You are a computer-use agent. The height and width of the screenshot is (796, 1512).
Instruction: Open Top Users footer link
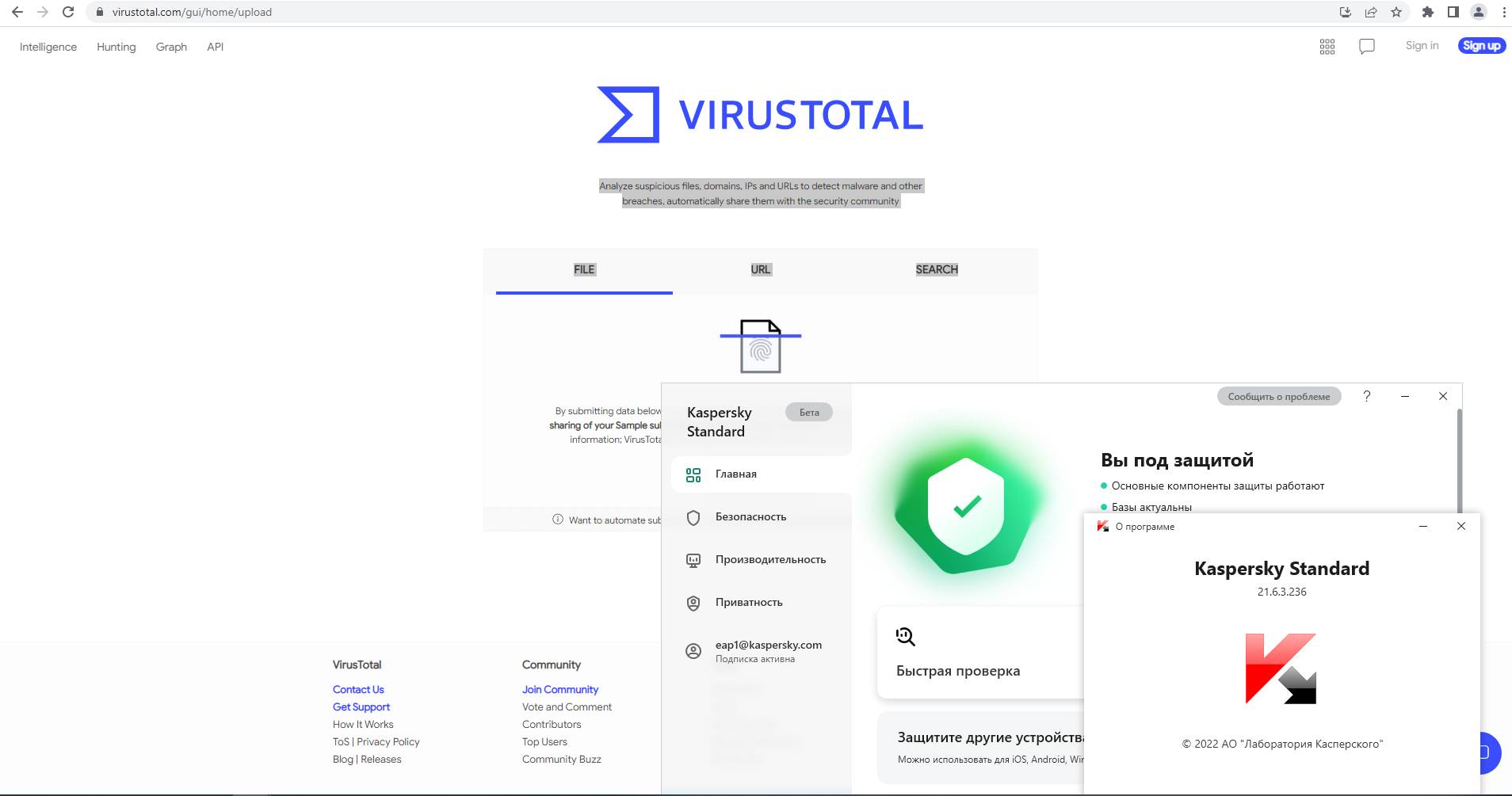(544, 742)
